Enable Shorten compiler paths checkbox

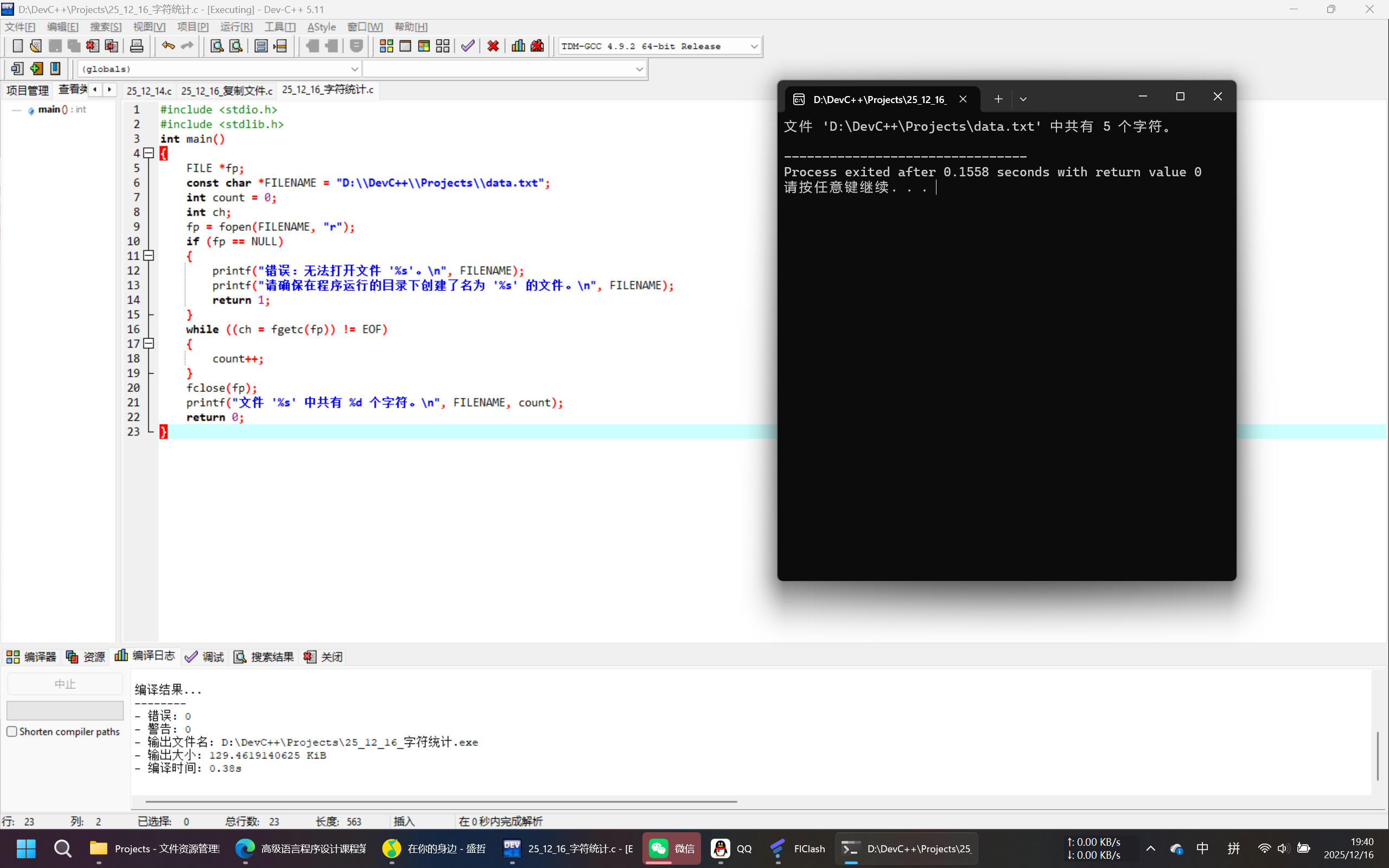pos(12,731)
